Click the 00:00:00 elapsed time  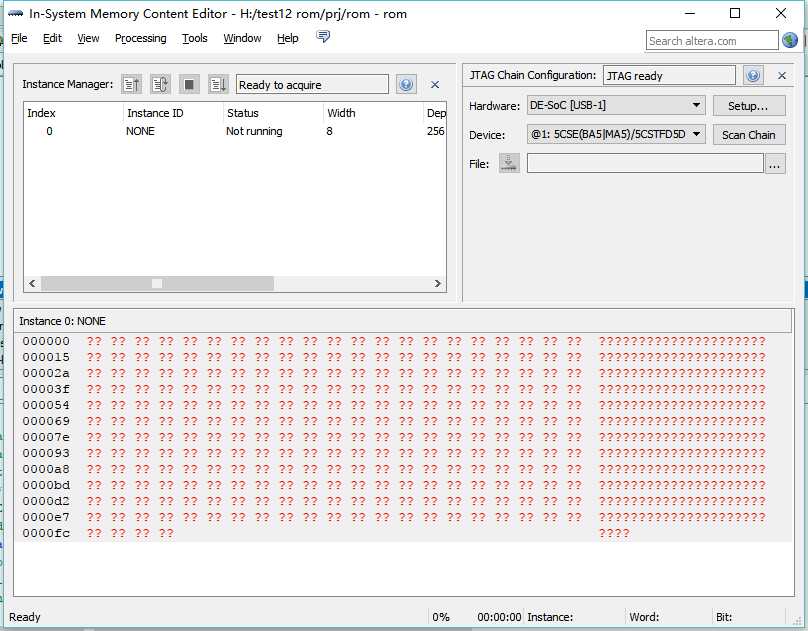pyautogui.click(x=499, y=617)
